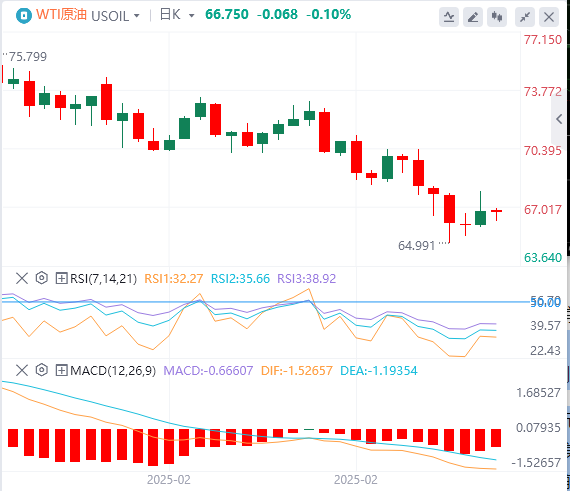The image size is (570, 491).
Task: Expand the side panel left chevron
Action: (559, 119)
